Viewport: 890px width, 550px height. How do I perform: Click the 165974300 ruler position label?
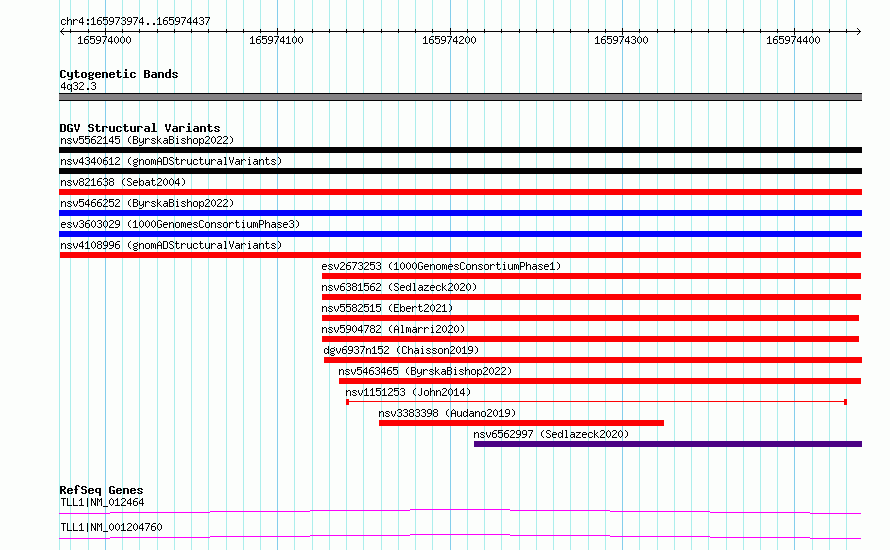pos(621,40)
